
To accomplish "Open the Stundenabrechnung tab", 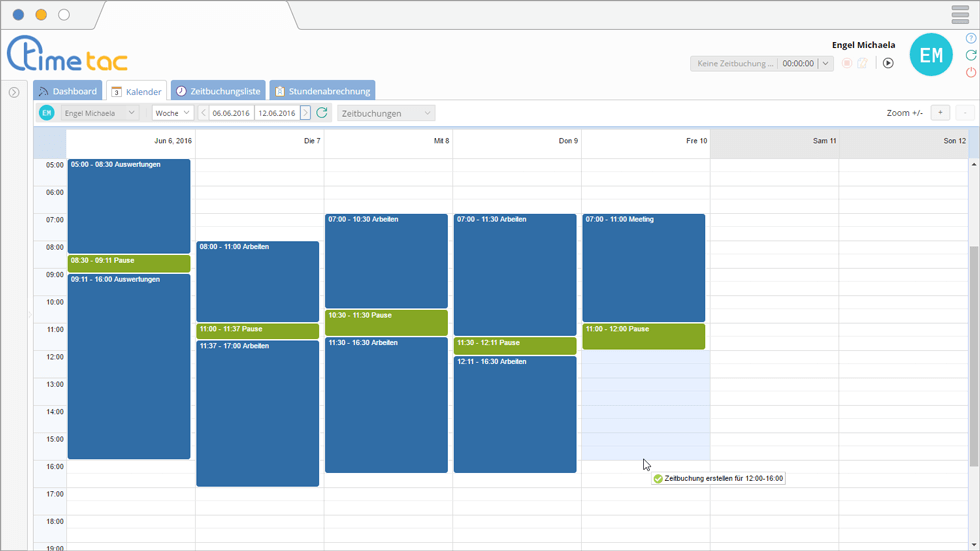I will tap(322, 91).
